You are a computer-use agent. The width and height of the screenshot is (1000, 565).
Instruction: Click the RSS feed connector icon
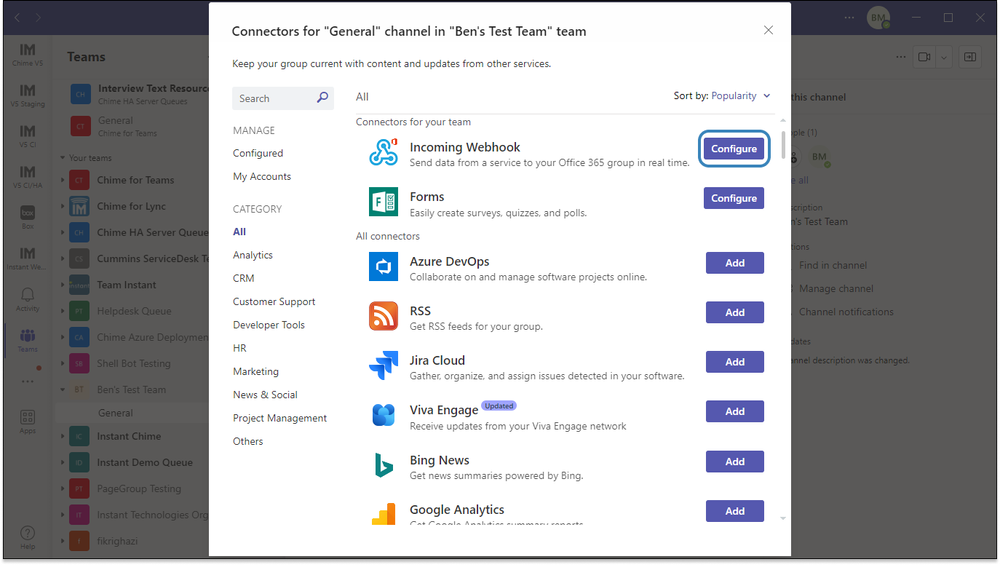(383, 316)
